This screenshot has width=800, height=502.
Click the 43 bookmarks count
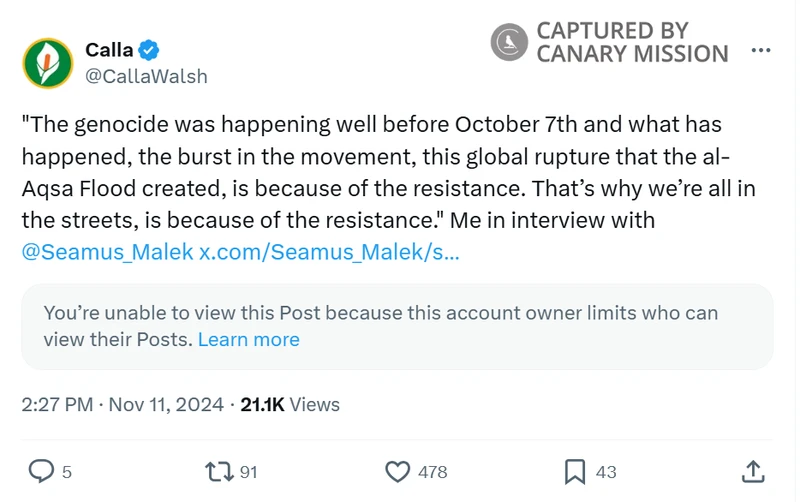[x=606, y=472]
